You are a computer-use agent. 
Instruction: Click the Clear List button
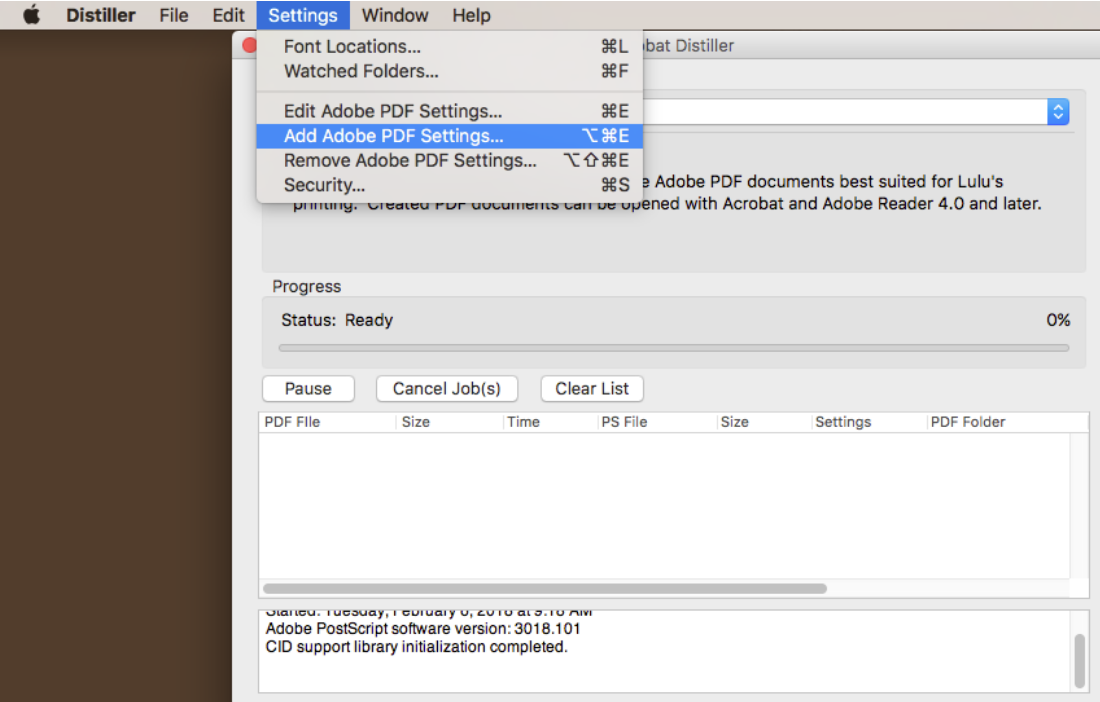pos(592,389)
